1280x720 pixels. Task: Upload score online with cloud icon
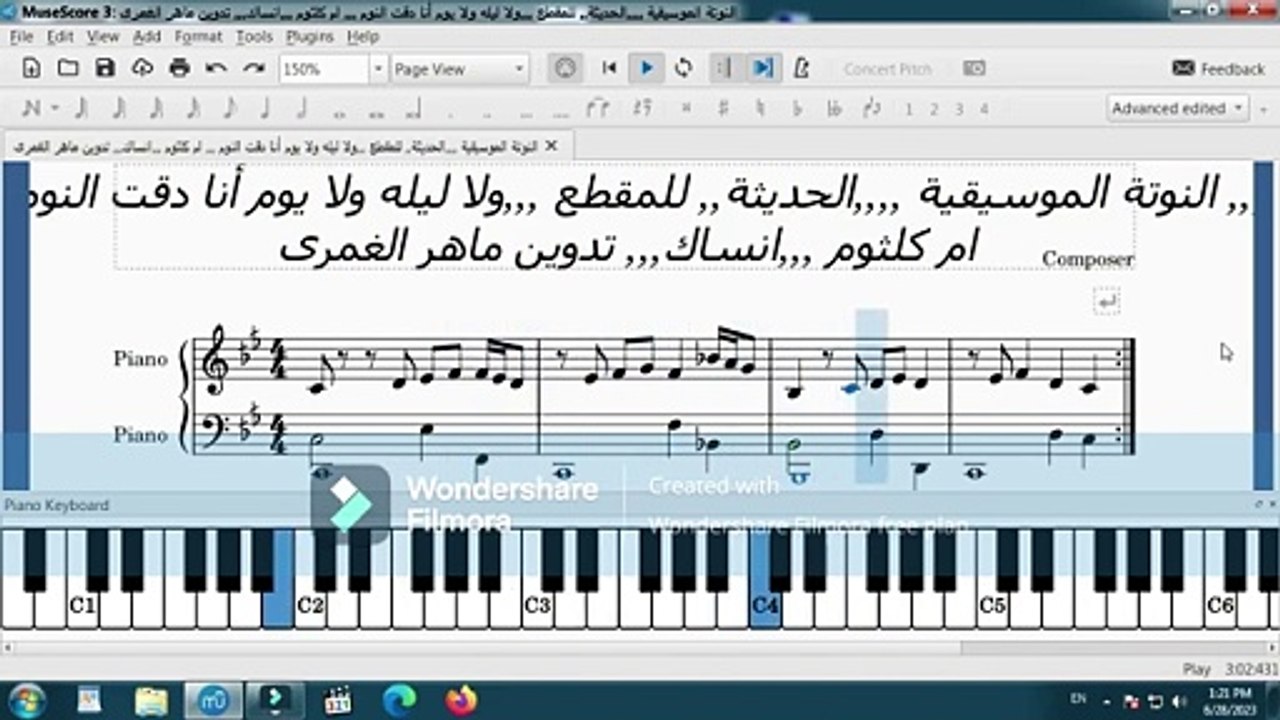(x=142, y=68)
